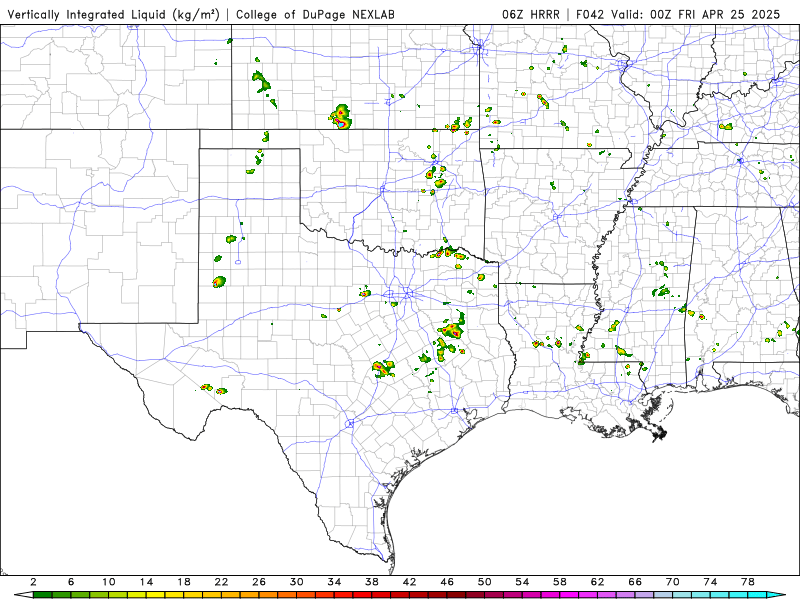Screen dimensions: 800x600
Task: Click the color scale label '10'
Action: coord(109,582)
